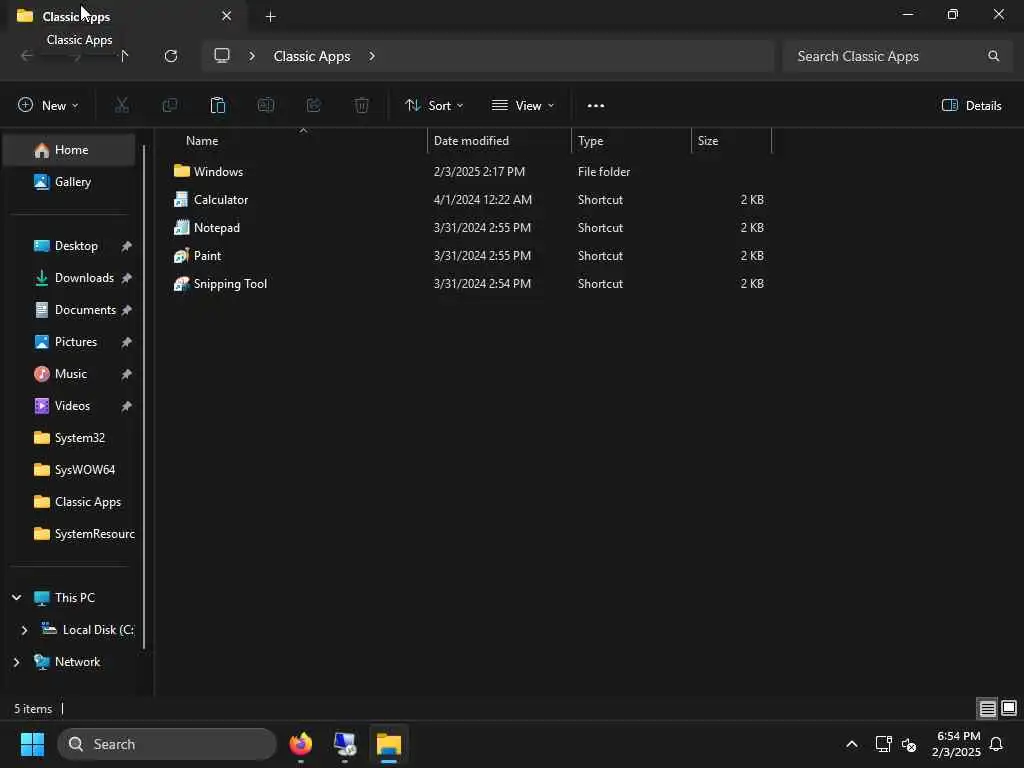Select the Notepad shortcut icon
The height and width of the screenshot is (768, 1024).
(x=181, y=228)
